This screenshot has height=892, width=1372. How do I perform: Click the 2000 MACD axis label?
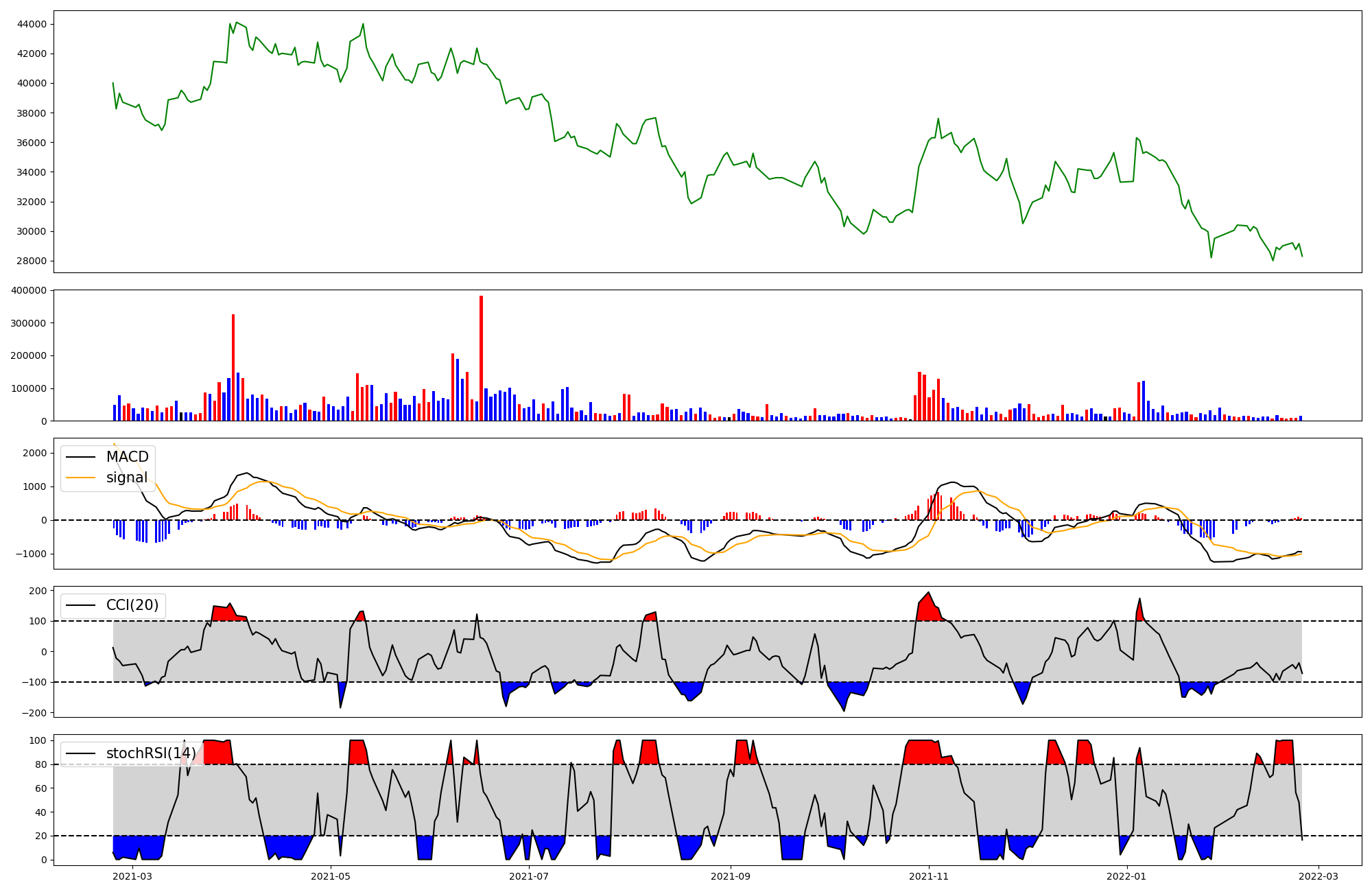[36, 453]
